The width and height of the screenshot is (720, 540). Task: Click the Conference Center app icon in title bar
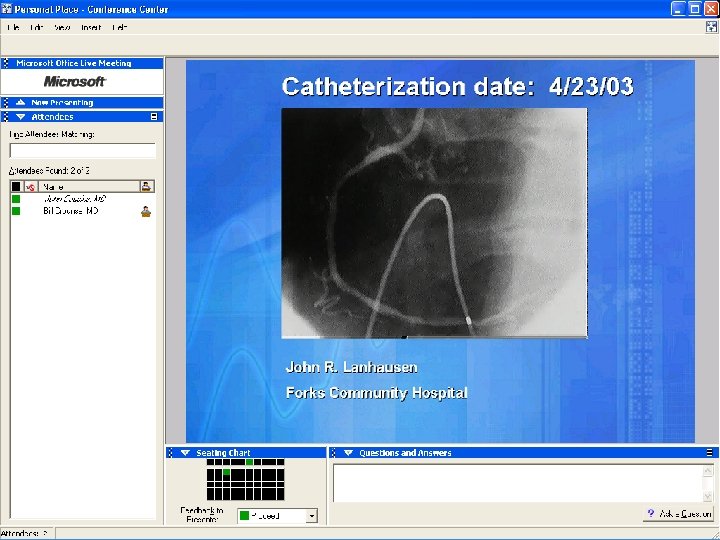[6, 9]
